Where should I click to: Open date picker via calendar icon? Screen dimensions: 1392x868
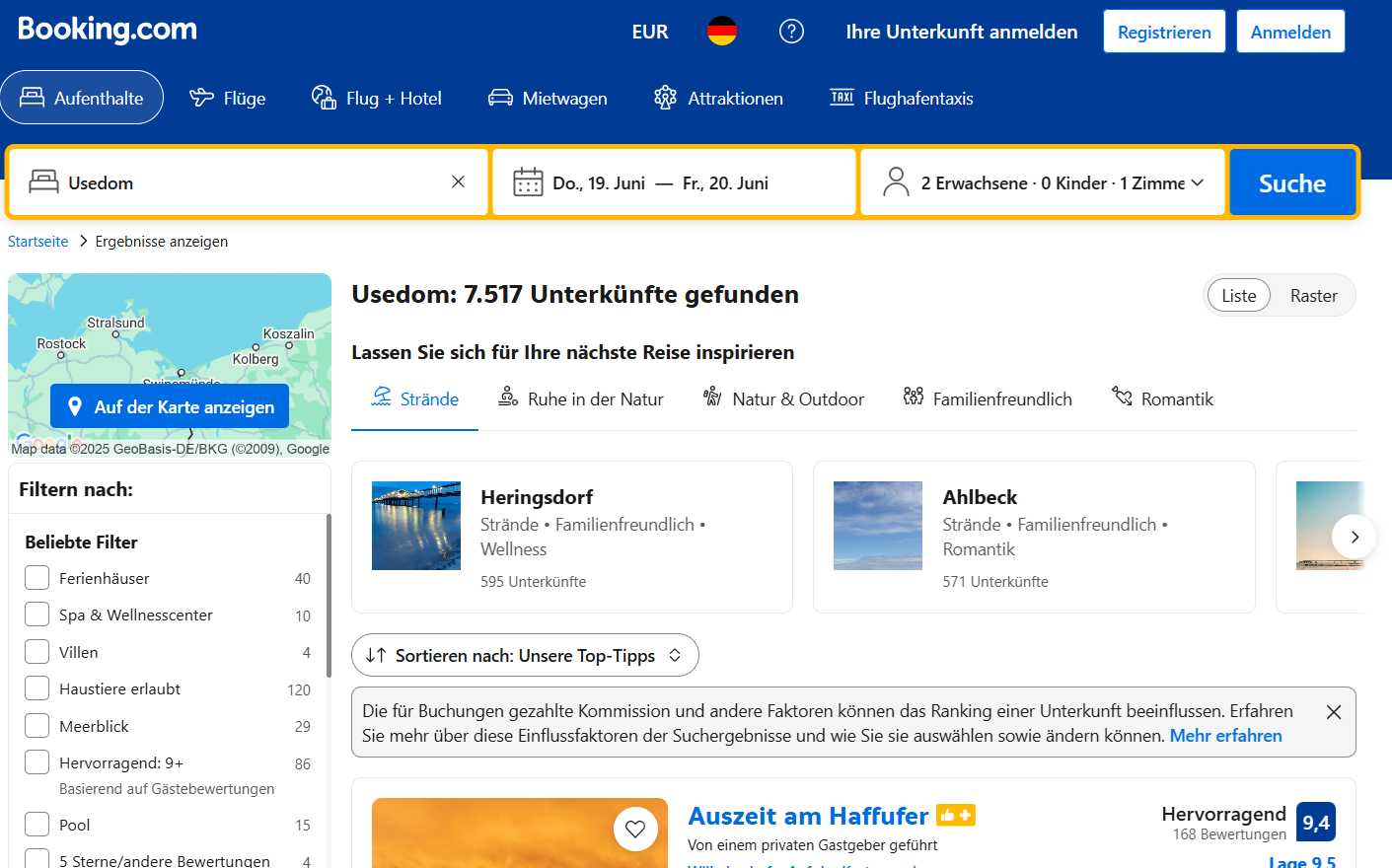528,182
